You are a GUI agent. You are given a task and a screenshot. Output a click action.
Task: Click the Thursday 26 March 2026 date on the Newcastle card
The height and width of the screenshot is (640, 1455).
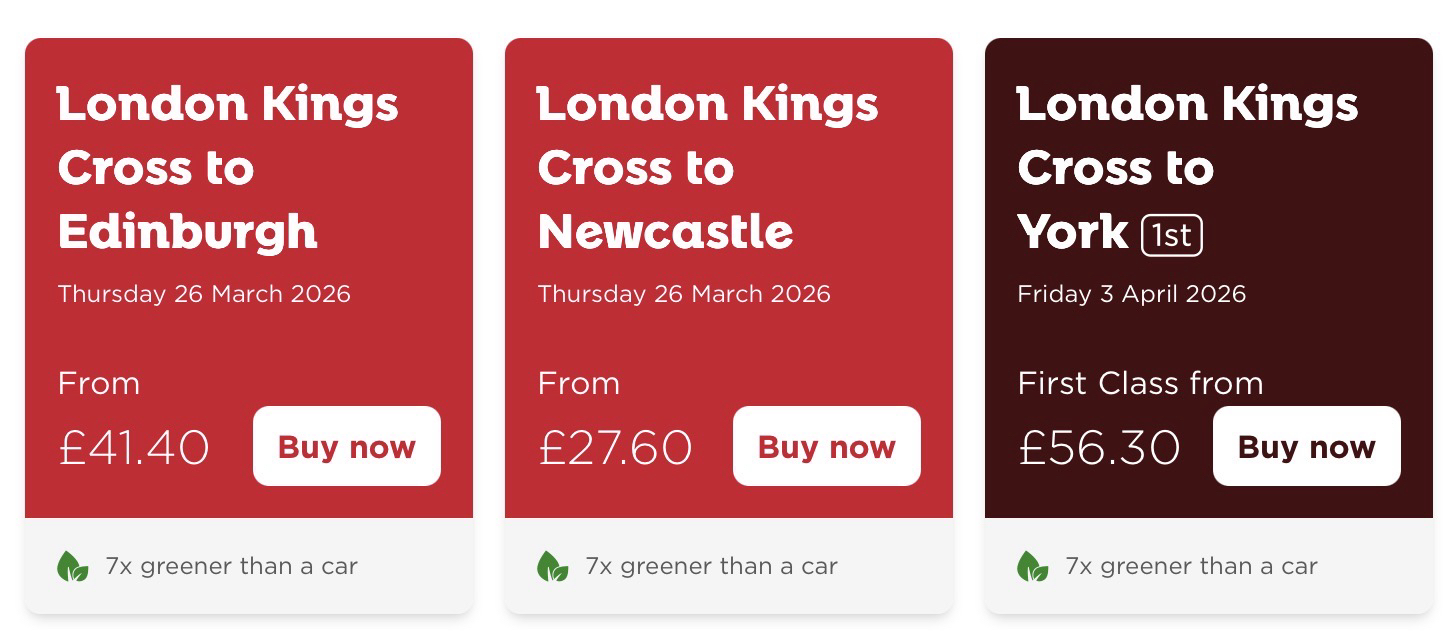pos(684,294)
